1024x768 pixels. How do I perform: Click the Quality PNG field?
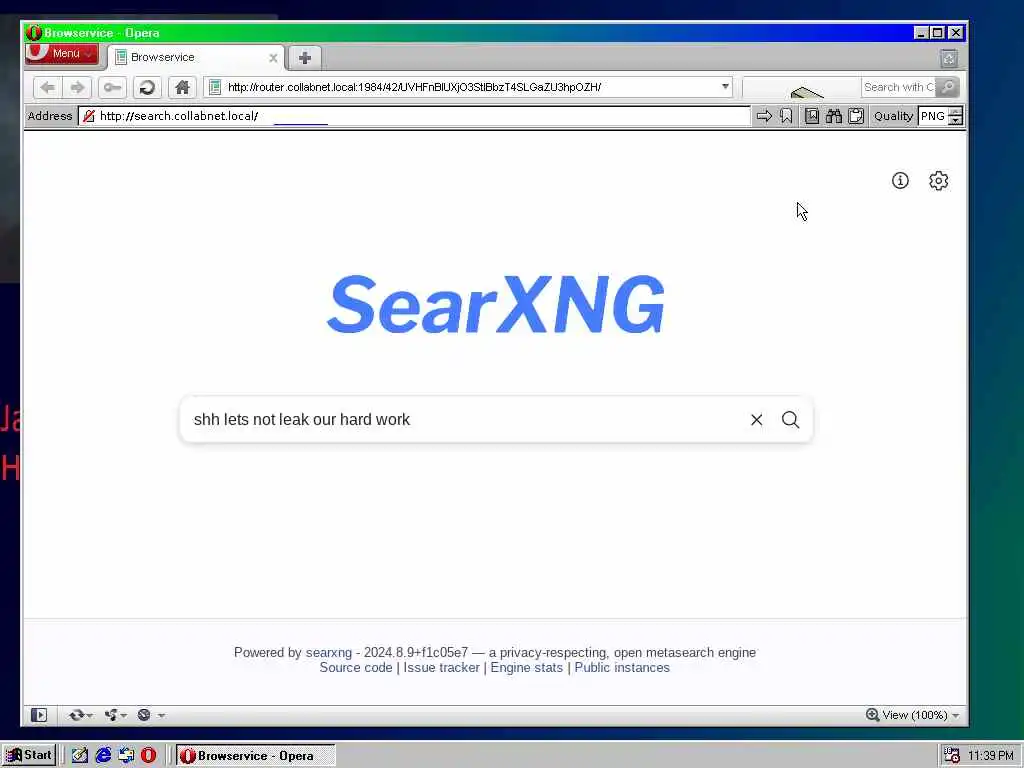[x=933, y=116]
